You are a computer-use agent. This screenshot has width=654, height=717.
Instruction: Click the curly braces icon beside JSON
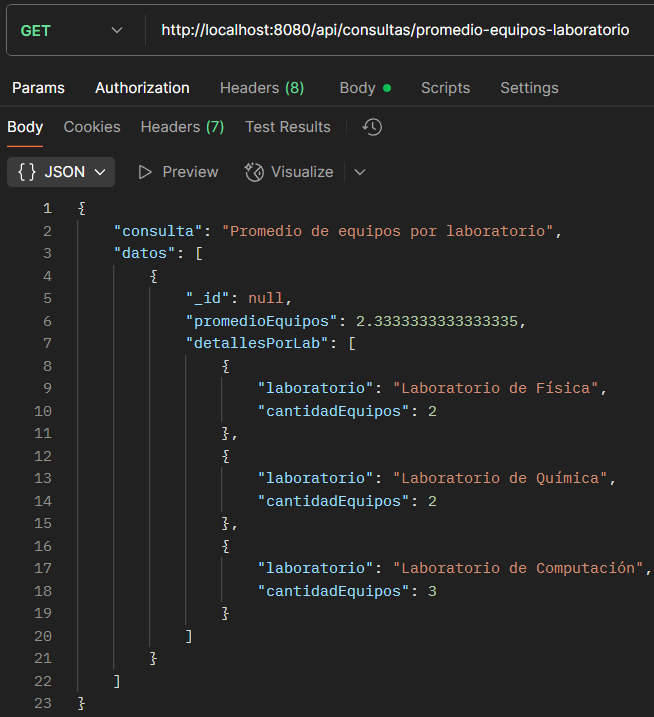click(x=27, y=172)
